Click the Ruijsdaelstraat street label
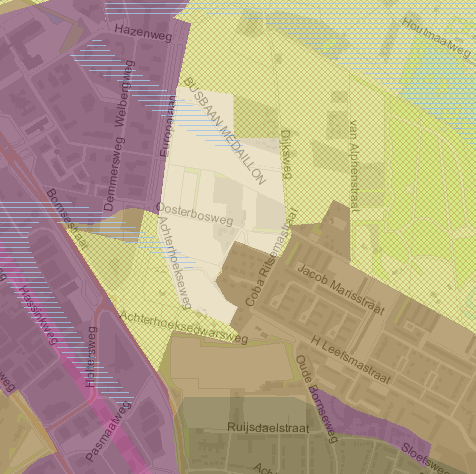The image size is (476, 474). 268,428
